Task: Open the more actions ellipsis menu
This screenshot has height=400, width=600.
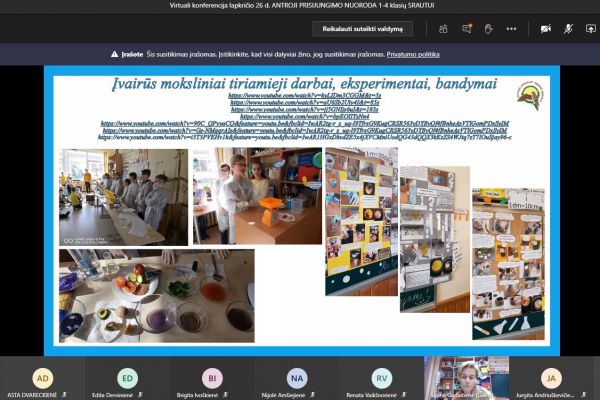Action: click(511, 29)
